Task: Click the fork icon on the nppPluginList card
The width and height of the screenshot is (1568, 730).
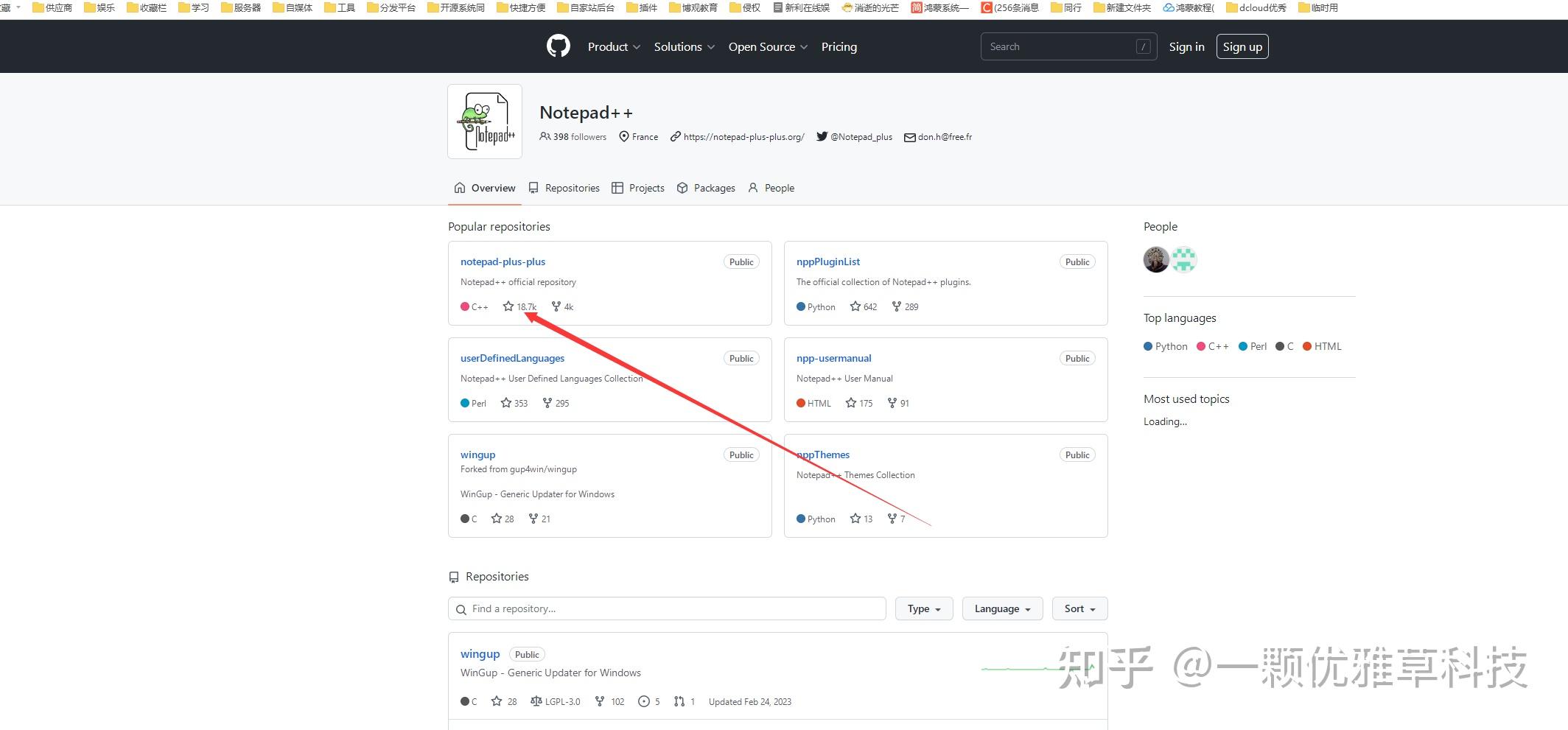Action: coord(897,306)
